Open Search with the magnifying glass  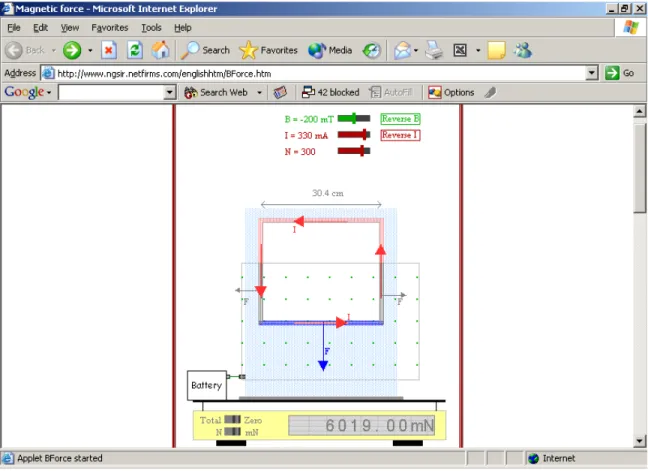[x=205, y=50]
